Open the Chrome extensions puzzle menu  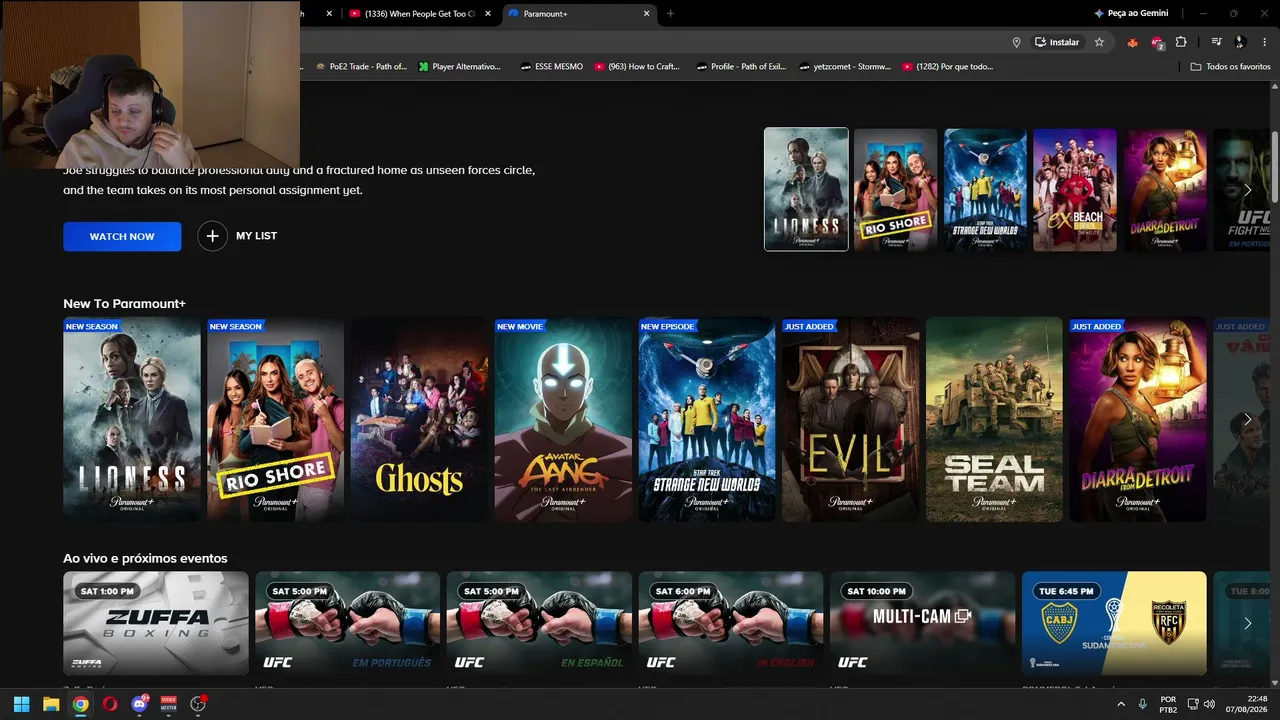[1181, 42]
